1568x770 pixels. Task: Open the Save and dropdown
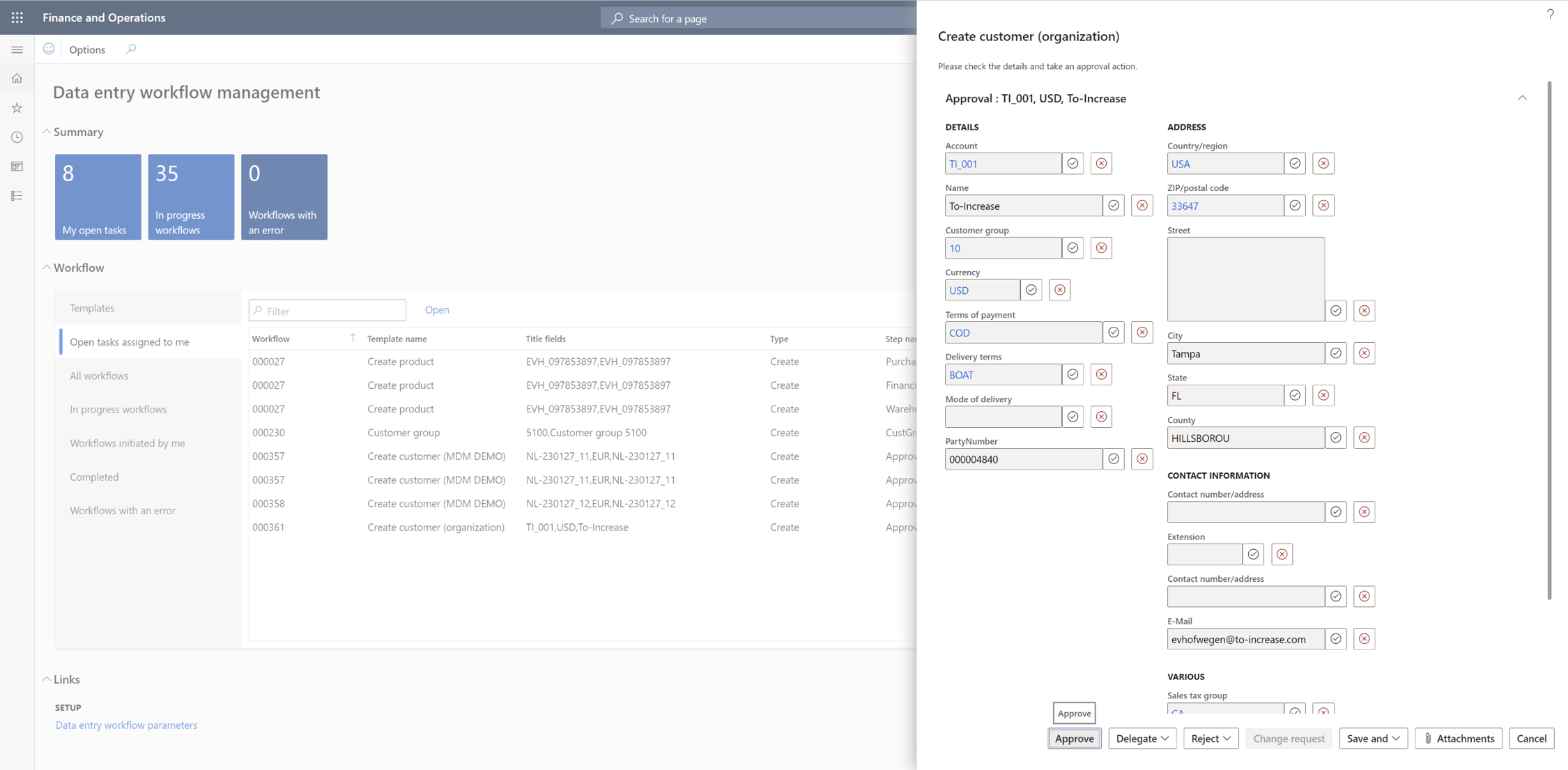pos(1372,738)
